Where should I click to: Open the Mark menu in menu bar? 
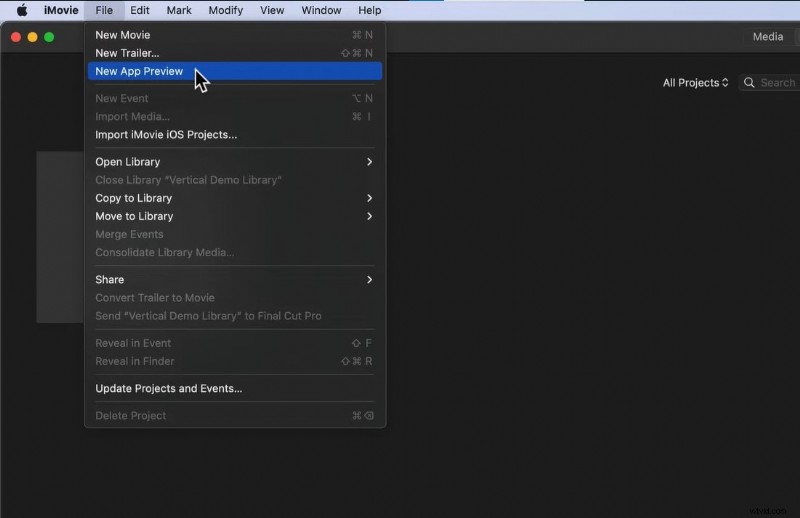point(179,10)
